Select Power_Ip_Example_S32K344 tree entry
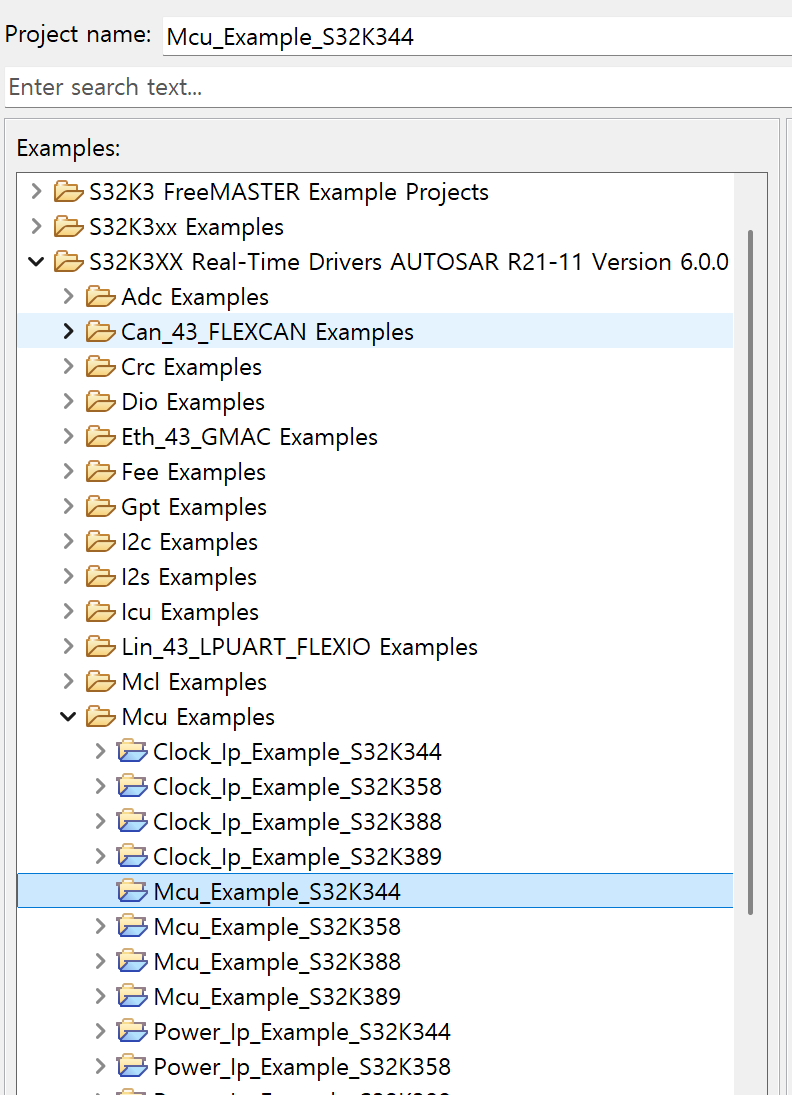Image resolution: width=792 pixels, height=1095 pixels. (x=302, y=1032)
